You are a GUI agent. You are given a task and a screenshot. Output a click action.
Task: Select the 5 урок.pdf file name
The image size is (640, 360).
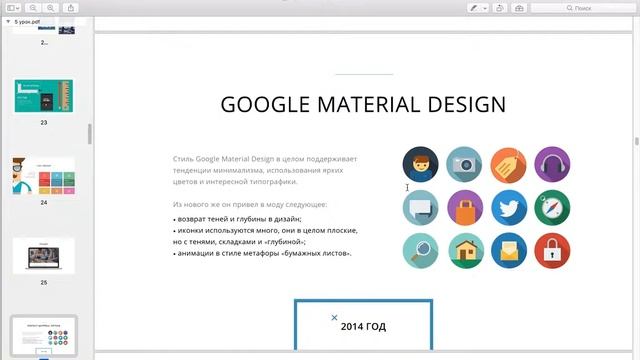[x=27, y=22]
